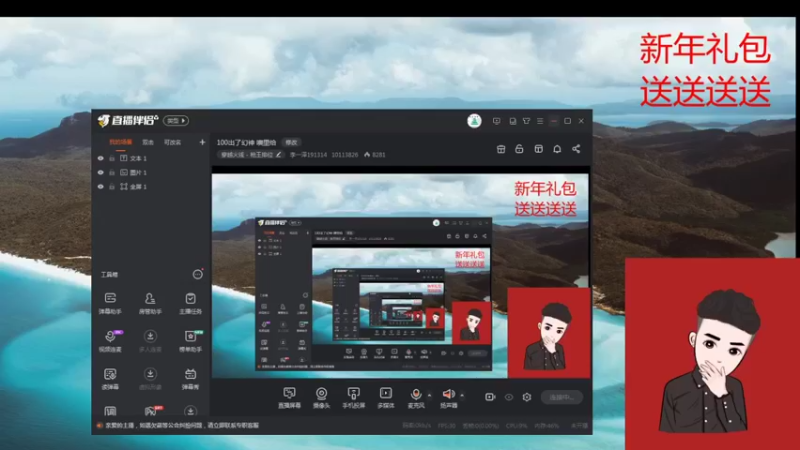Expand the speaker volume arrow

tap(462, 395)
